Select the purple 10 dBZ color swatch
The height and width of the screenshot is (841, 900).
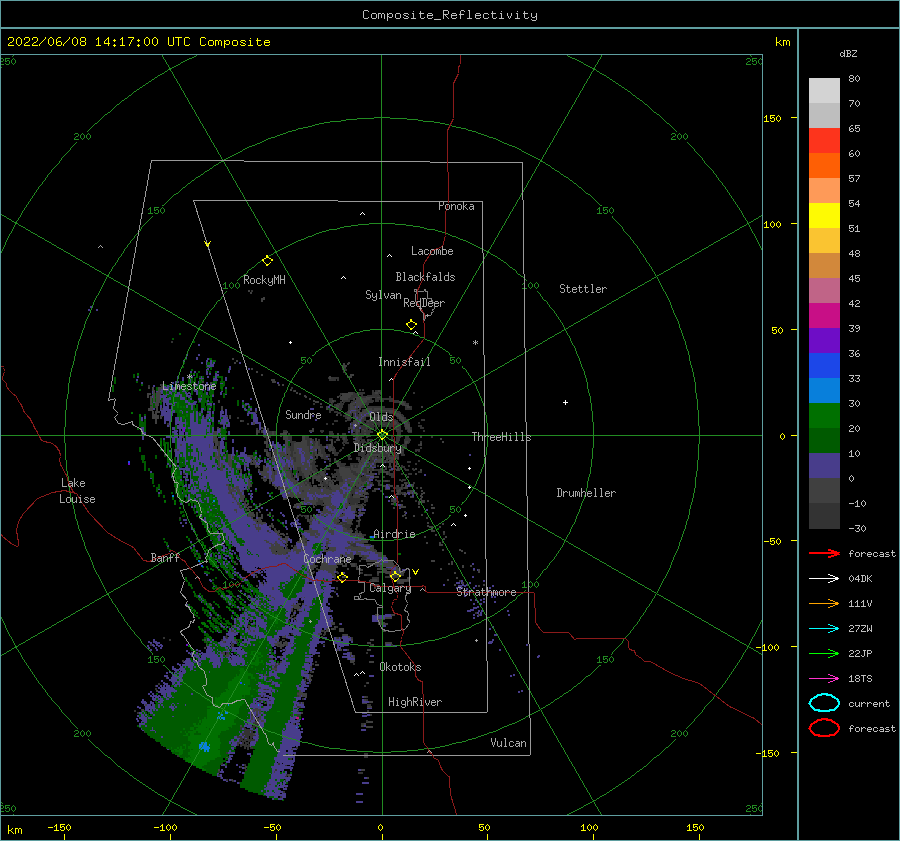click(x=824, y=466)
